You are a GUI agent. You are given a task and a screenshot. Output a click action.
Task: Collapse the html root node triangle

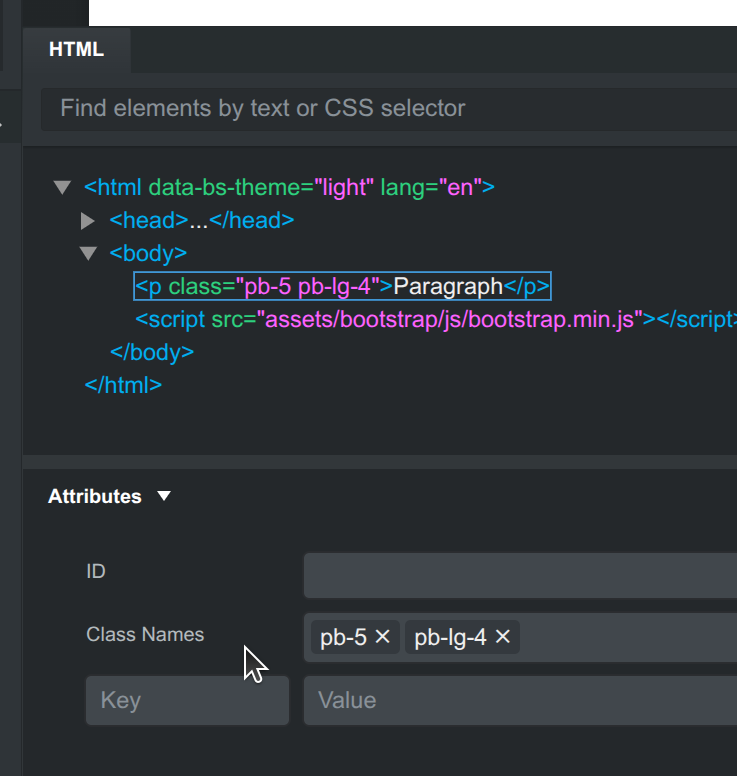[x=63, y=187]
